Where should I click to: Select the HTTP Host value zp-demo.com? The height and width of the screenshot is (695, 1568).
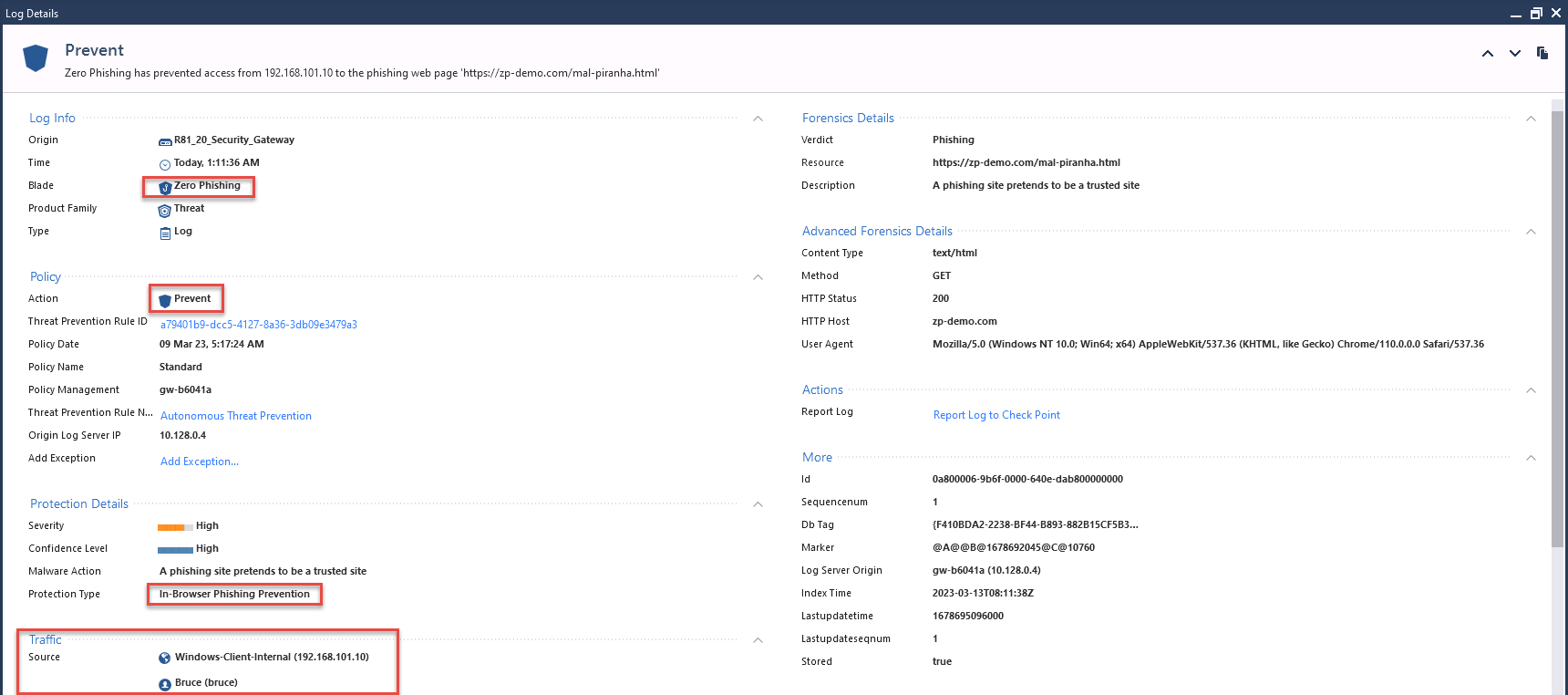point(965,321)
